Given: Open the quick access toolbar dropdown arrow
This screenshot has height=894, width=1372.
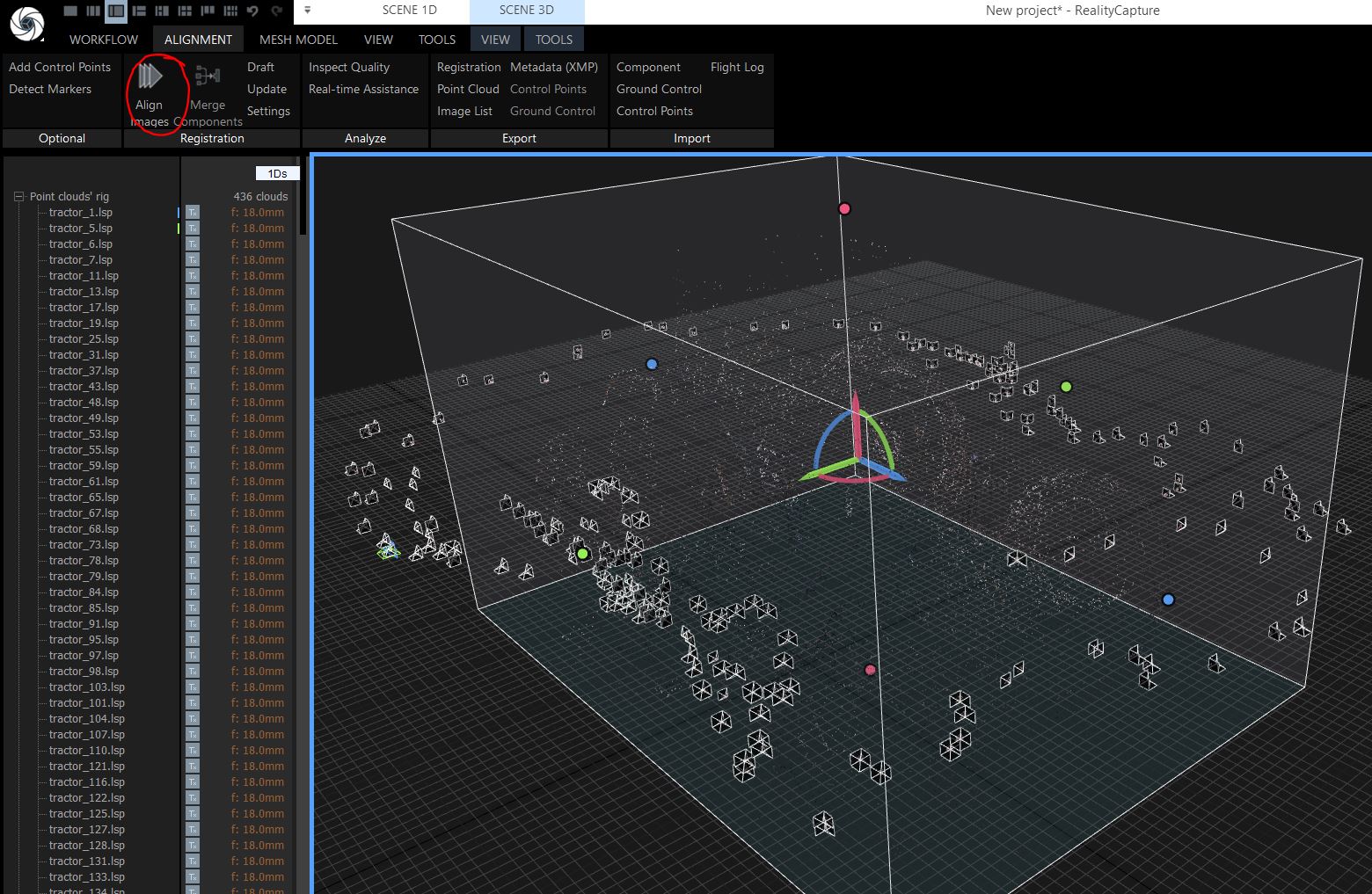Looking at the screenshot, I should pos(307,11).
